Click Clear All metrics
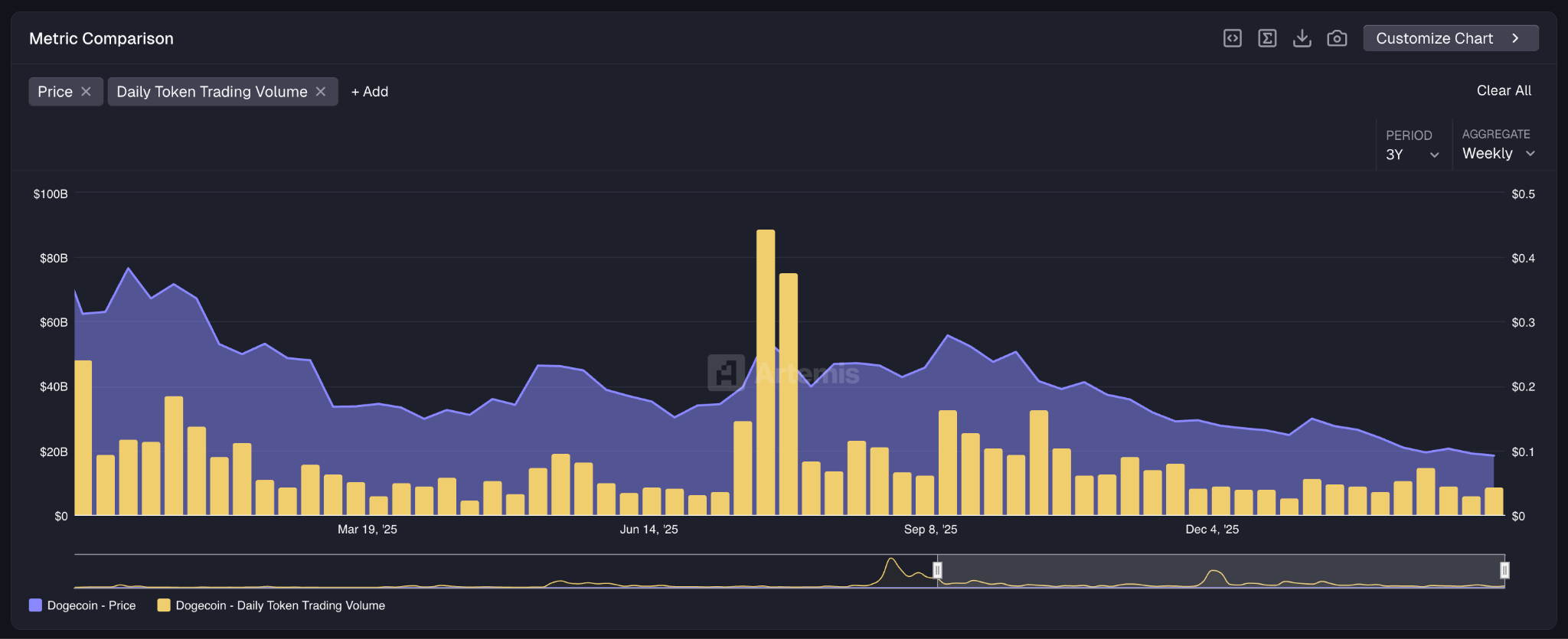The height and width of the screenshot is (639, 1568). point(1504,90)
